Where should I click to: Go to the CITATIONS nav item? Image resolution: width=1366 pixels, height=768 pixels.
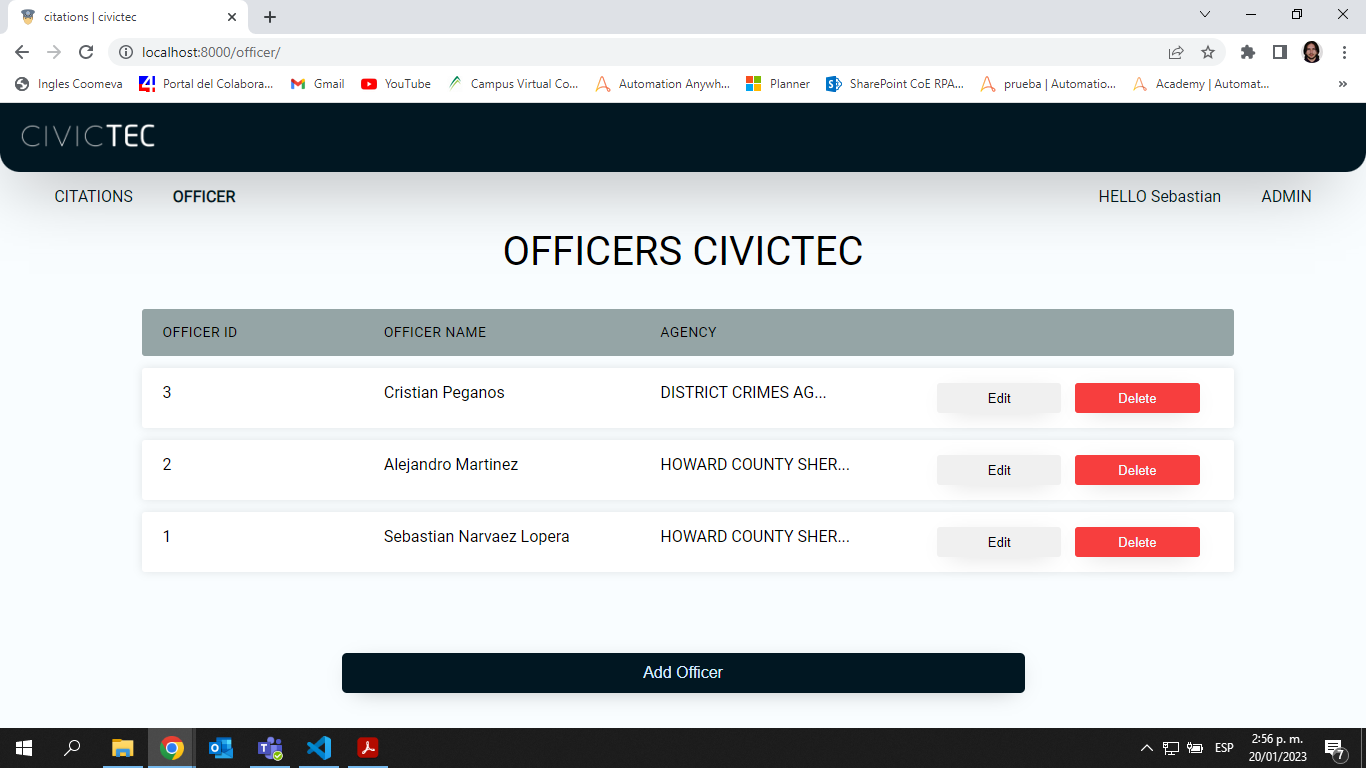coord(94,196)
